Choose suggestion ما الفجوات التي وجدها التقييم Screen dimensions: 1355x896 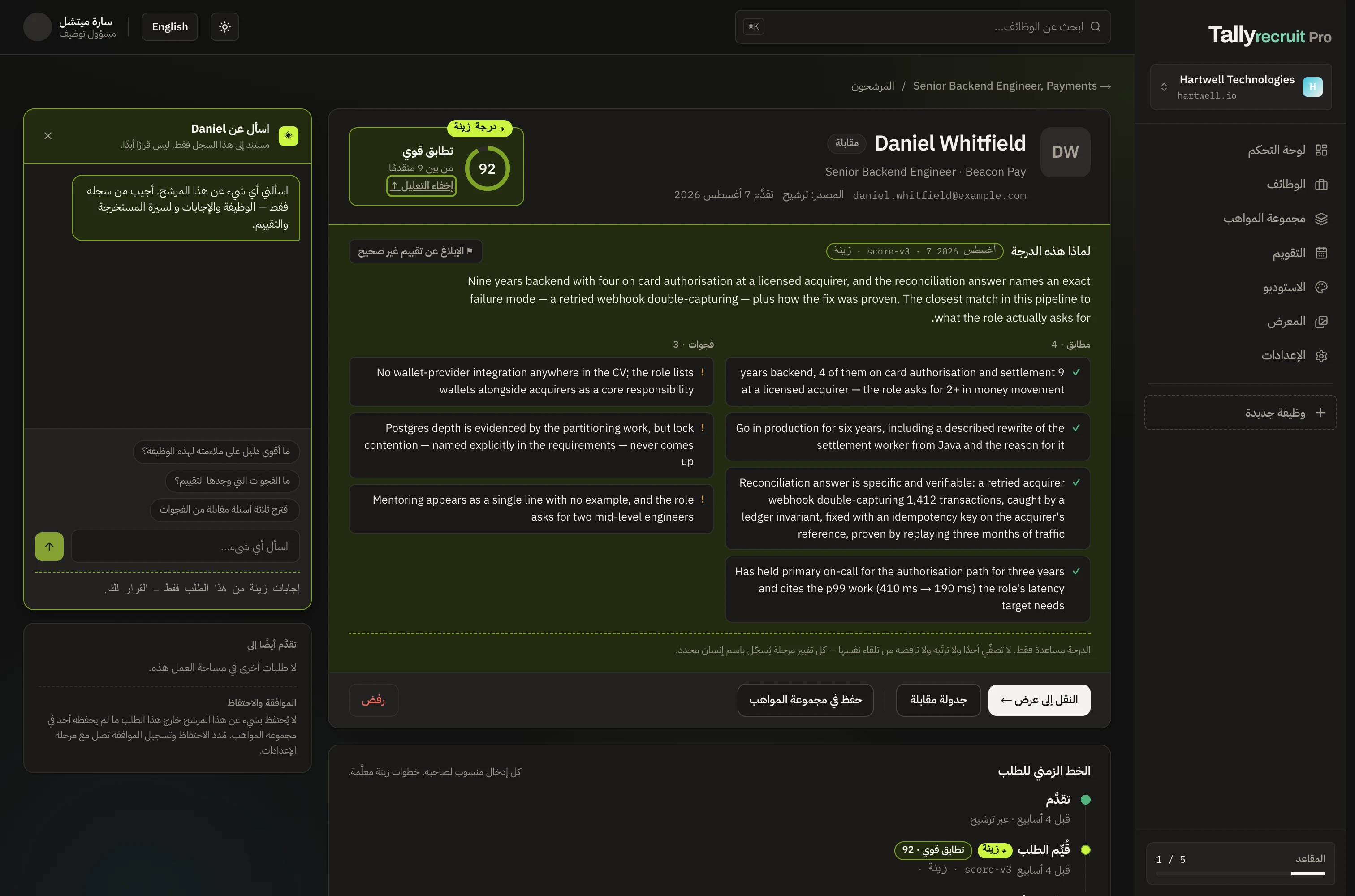(232, 481)
